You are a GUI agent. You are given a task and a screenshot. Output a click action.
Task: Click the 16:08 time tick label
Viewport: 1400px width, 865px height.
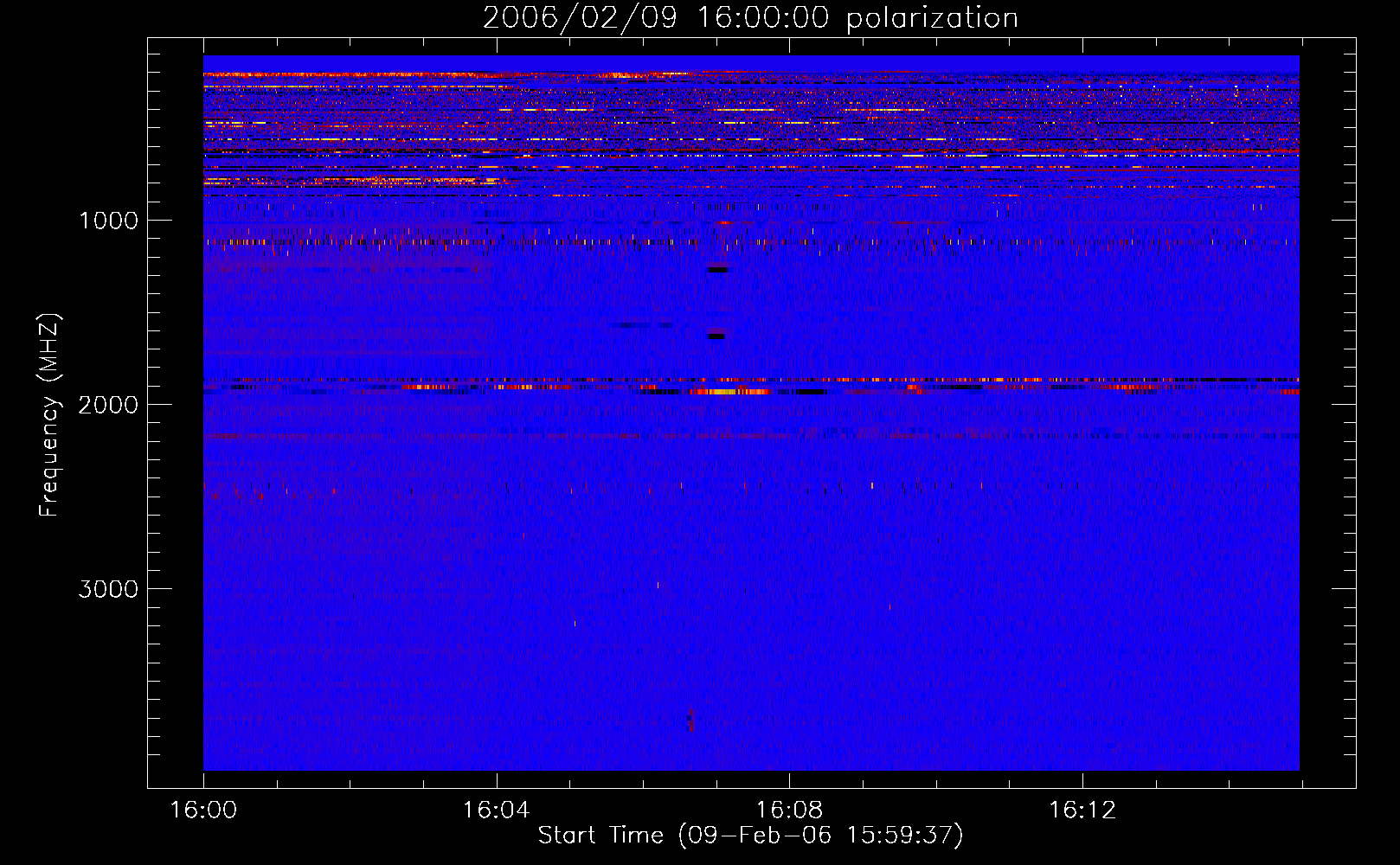(x=789, y=811)
